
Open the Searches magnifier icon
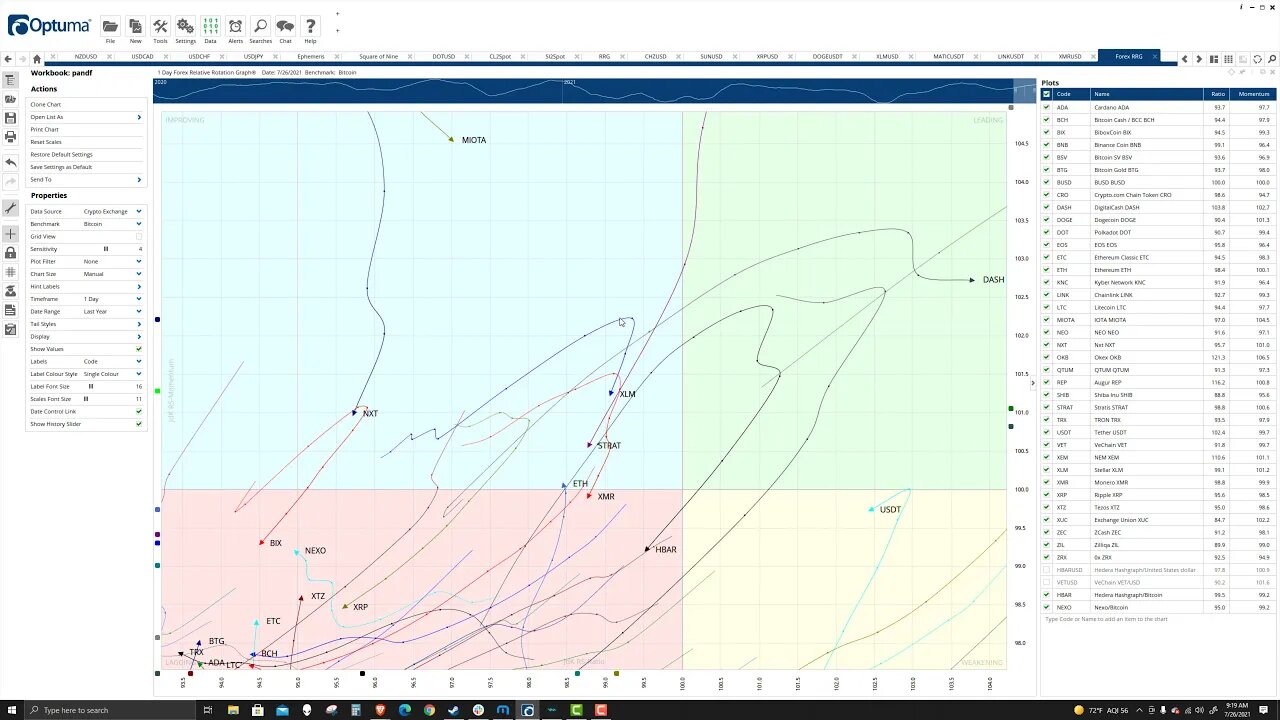[x=260, y=26]
